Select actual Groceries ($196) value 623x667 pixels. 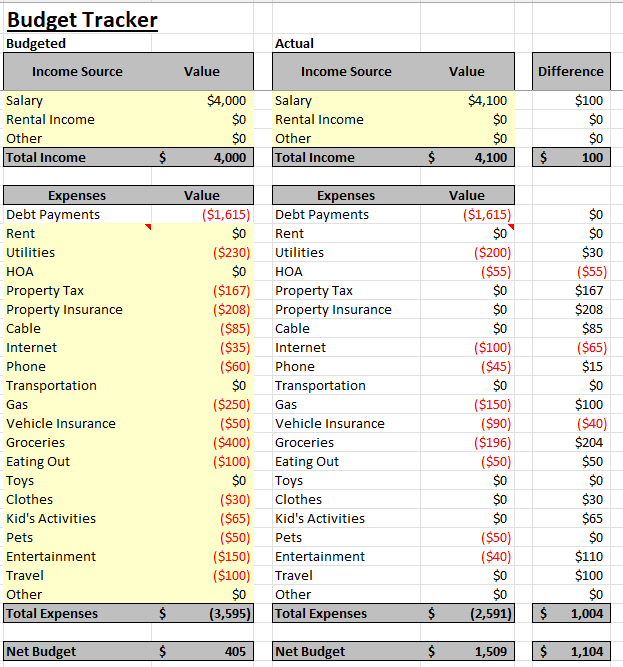[492, 442]
